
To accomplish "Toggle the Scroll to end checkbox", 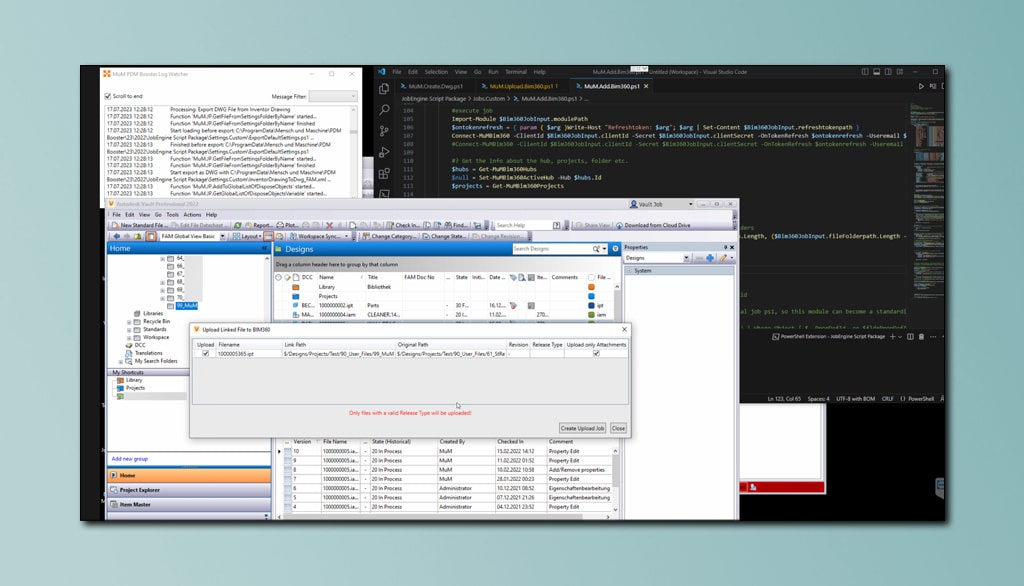I will coord(109,96).
